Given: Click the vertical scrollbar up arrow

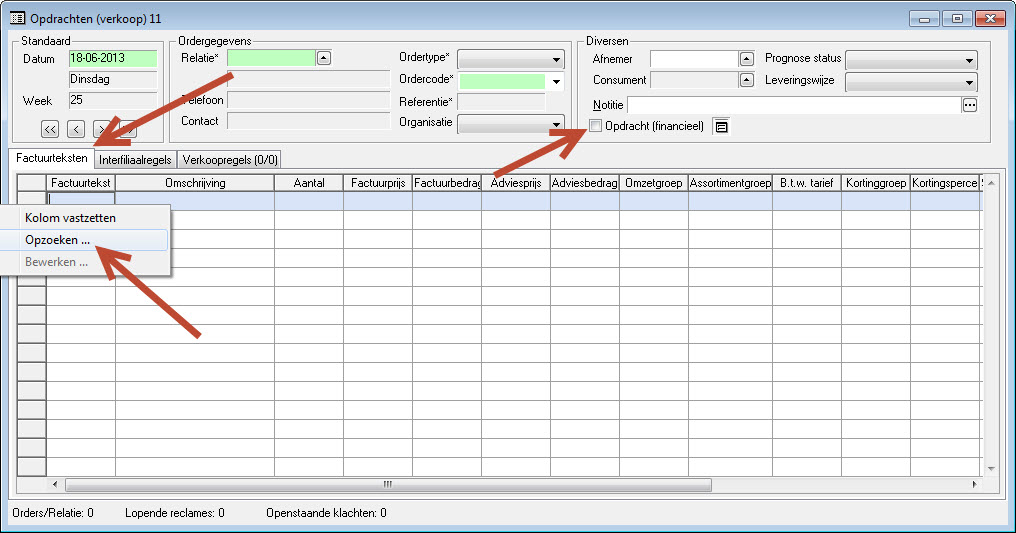Looking at the screenshot, I should click(x=990, y=183).
